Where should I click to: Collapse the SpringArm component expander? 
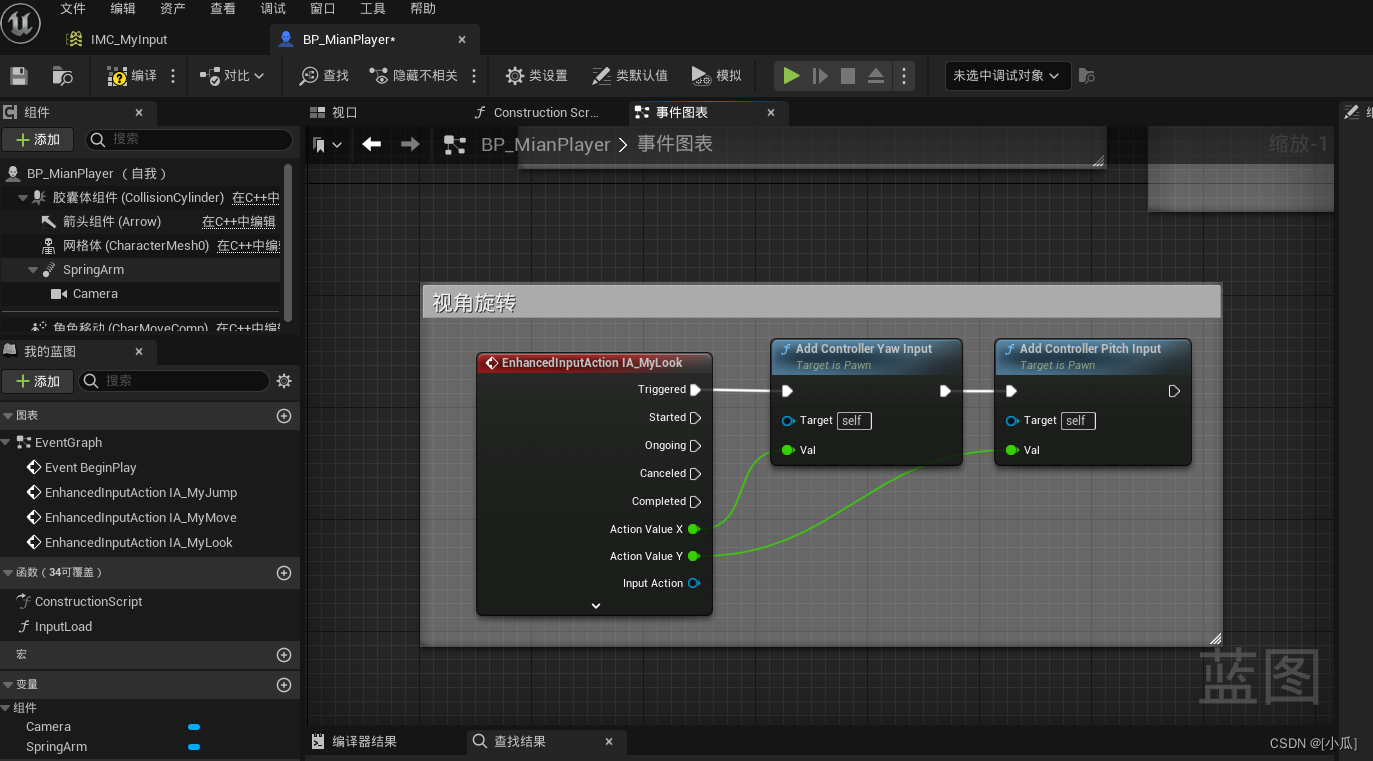click(33, 270)
